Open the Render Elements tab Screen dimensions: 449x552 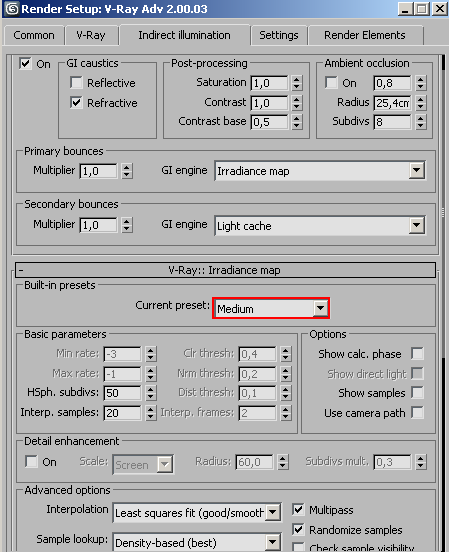(x=365, y=35)
